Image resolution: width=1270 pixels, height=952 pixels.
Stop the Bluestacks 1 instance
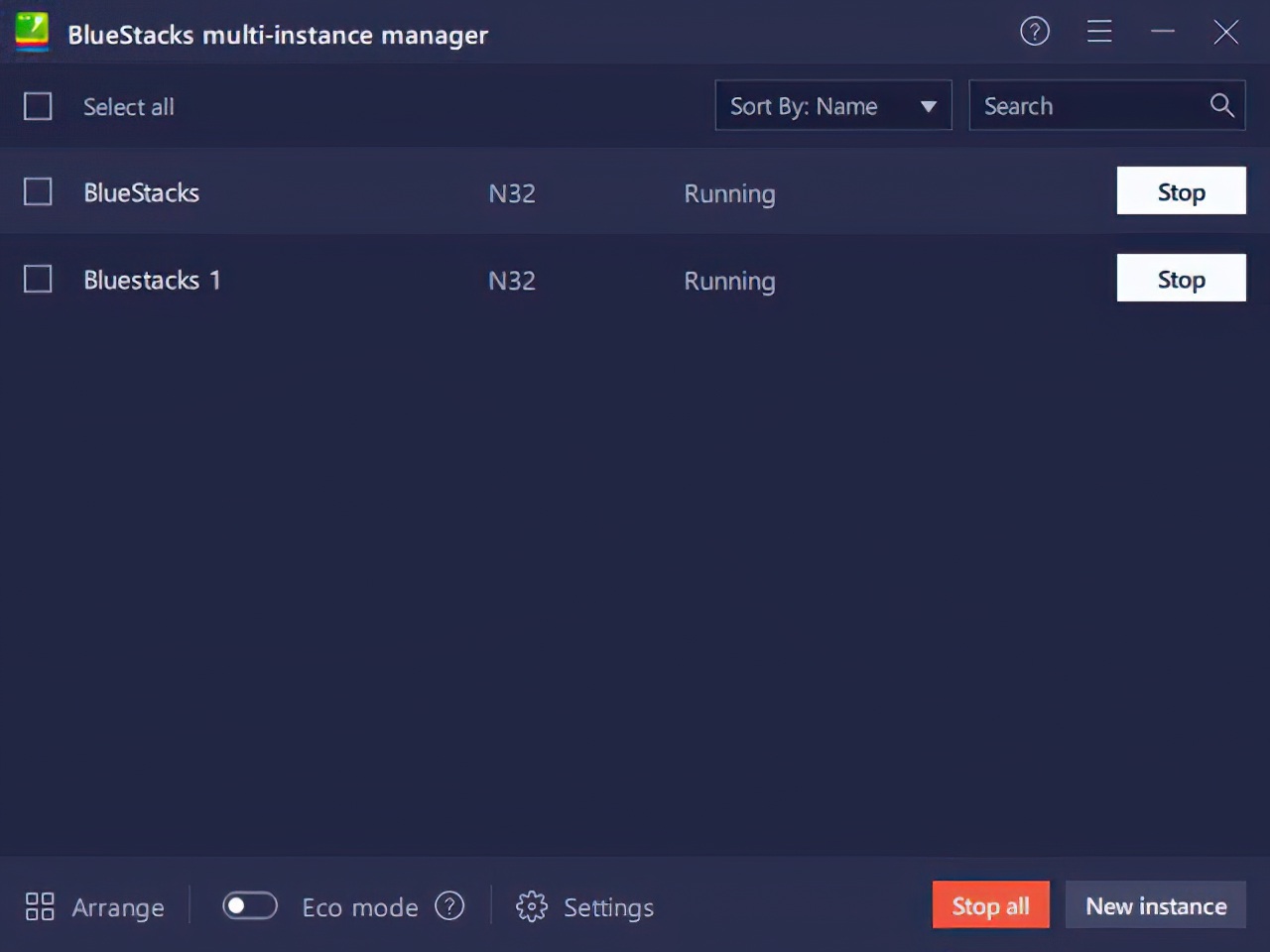(1181, 279)
